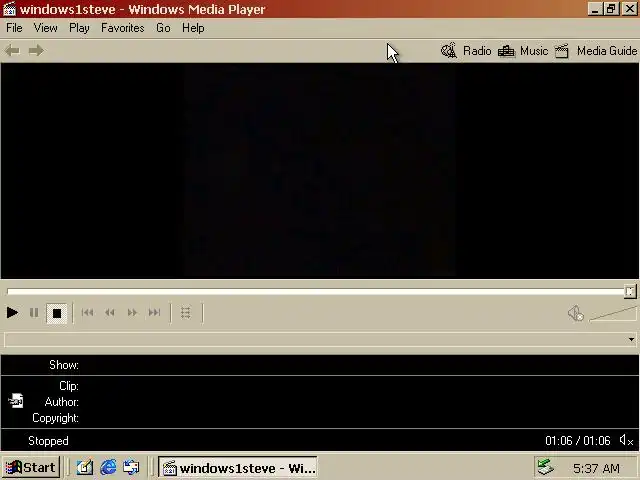Screen dimensions: 640x480
Task: Click the third quick launch icon
Action: pos(131,467)
